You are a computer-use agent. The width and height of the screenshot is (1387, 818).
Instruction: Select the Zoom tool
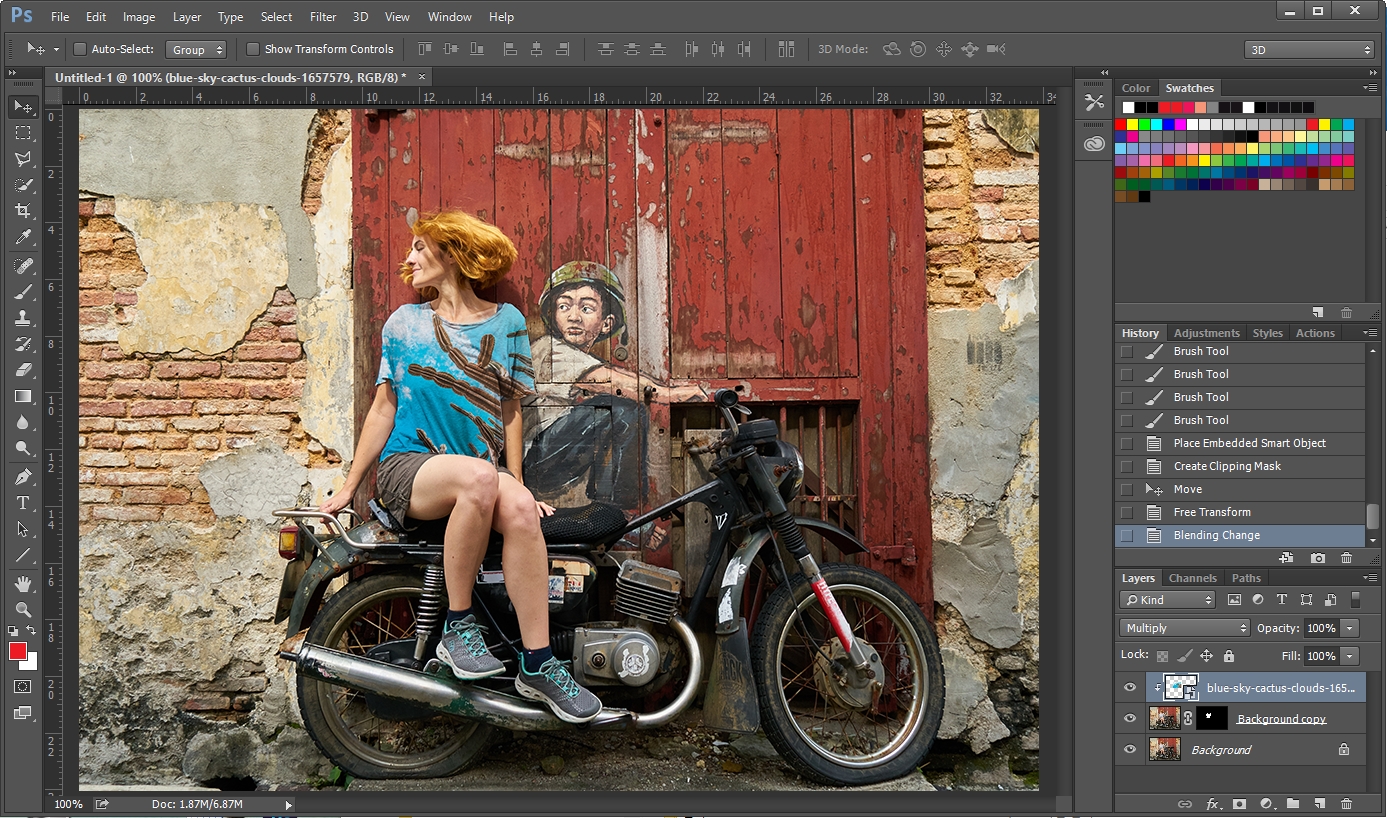(x=22, y=609)
